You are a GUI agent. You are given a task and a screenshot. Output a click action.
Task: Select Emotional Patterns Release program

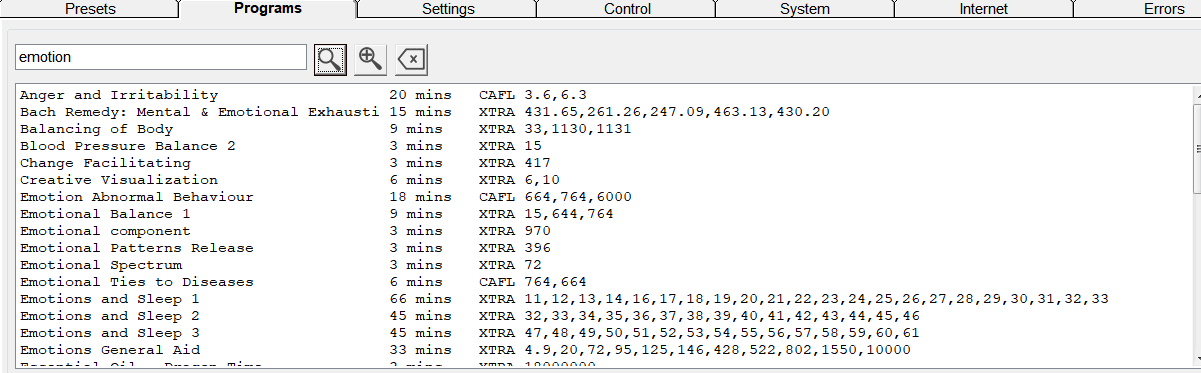tap(605, 248)
